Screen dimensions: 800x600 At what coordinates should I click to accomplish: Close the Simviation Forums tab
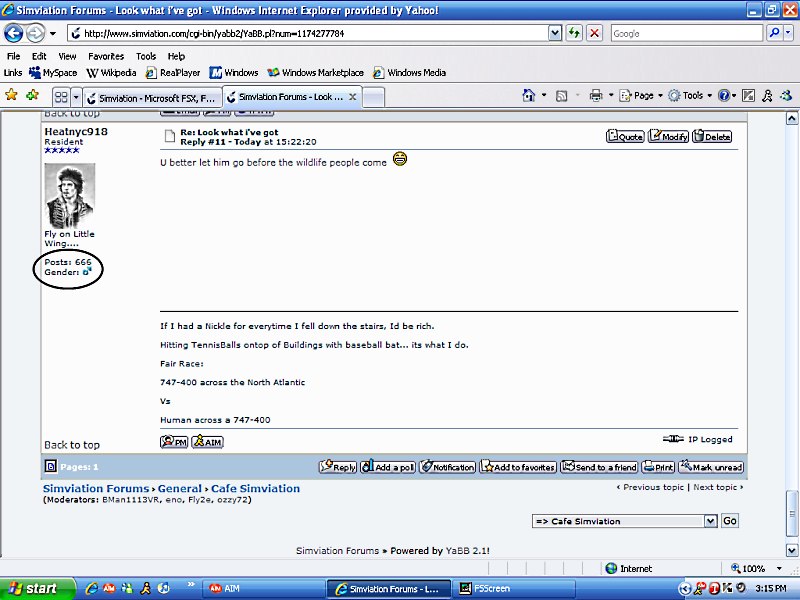click(352, 96)
